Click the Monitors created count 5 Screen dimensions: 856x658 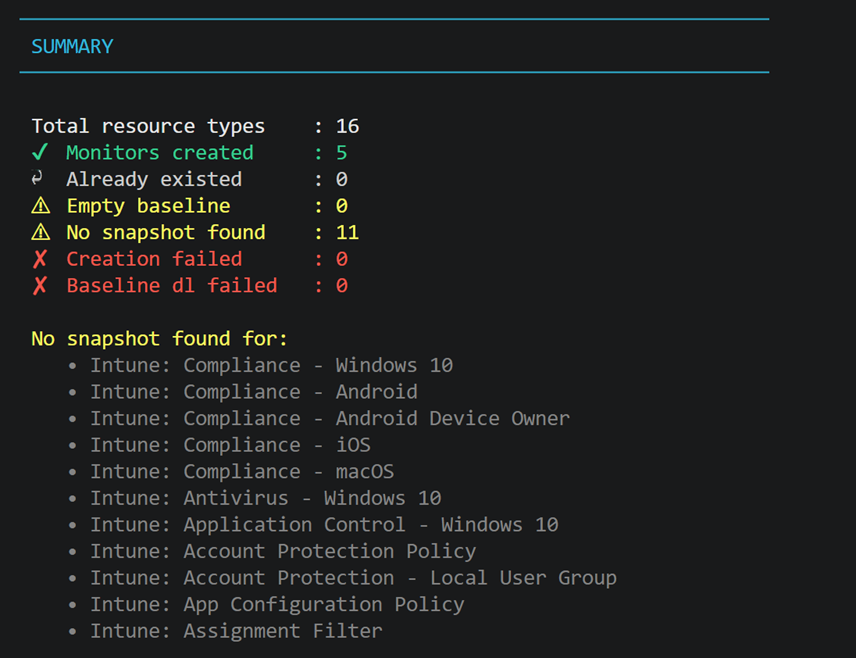coord(341,153)
